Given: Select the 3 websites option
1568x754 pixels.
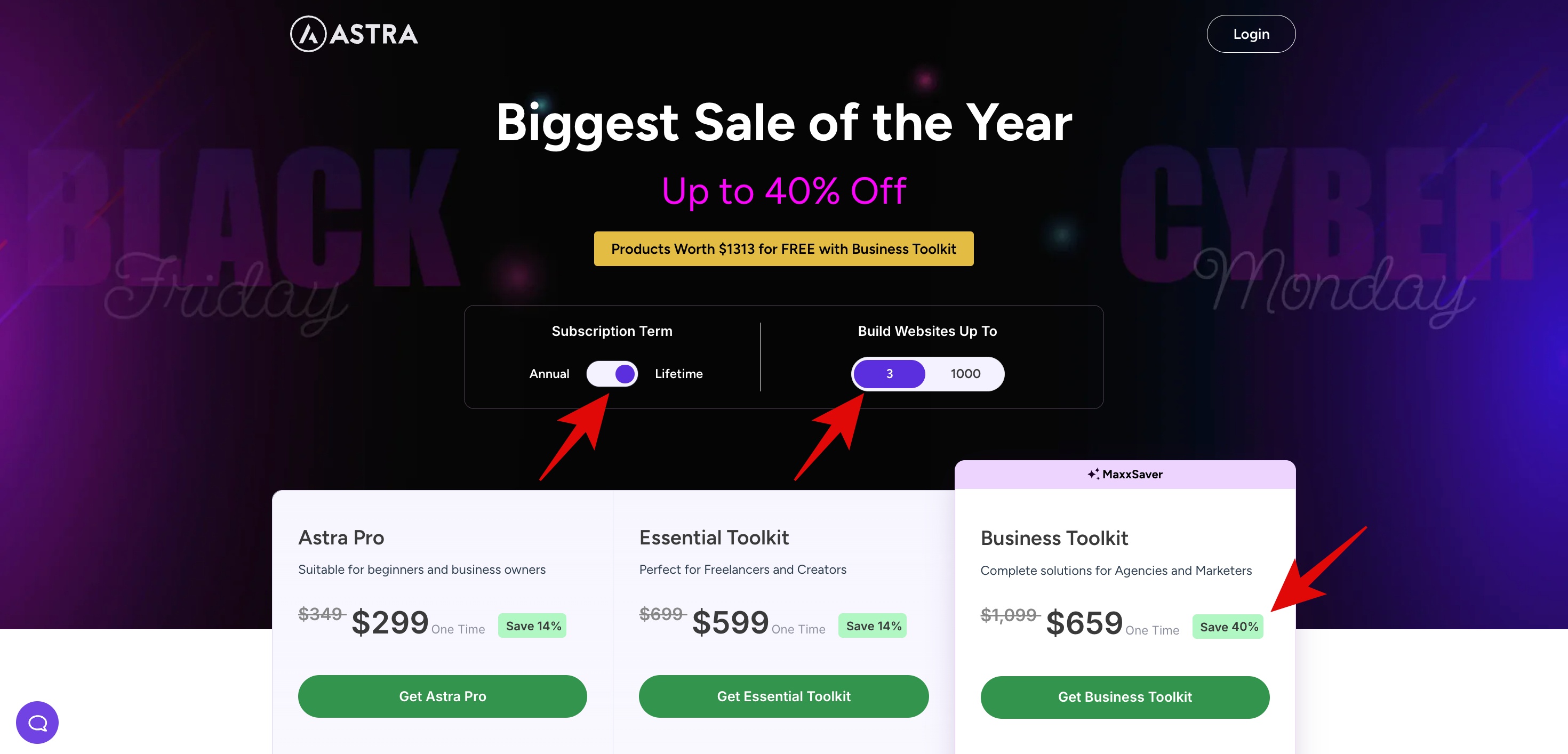Looking at the screenshot, I should tap(889, 374).
